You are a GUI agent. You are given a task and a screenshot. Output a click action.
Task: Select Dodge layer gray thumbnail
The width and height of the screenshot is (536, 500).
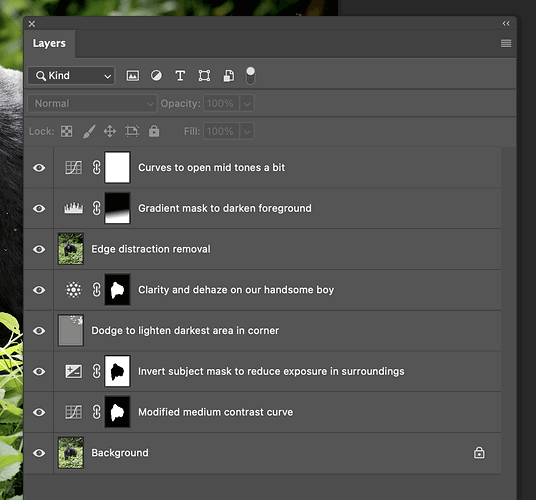click(71, 330)
